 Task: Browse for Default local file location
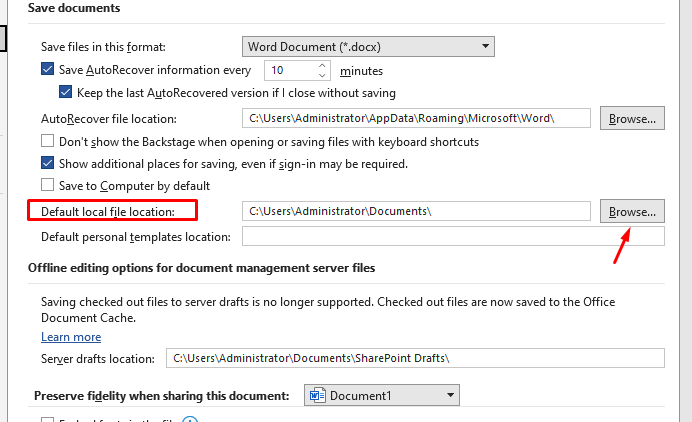tap(632, 211)
